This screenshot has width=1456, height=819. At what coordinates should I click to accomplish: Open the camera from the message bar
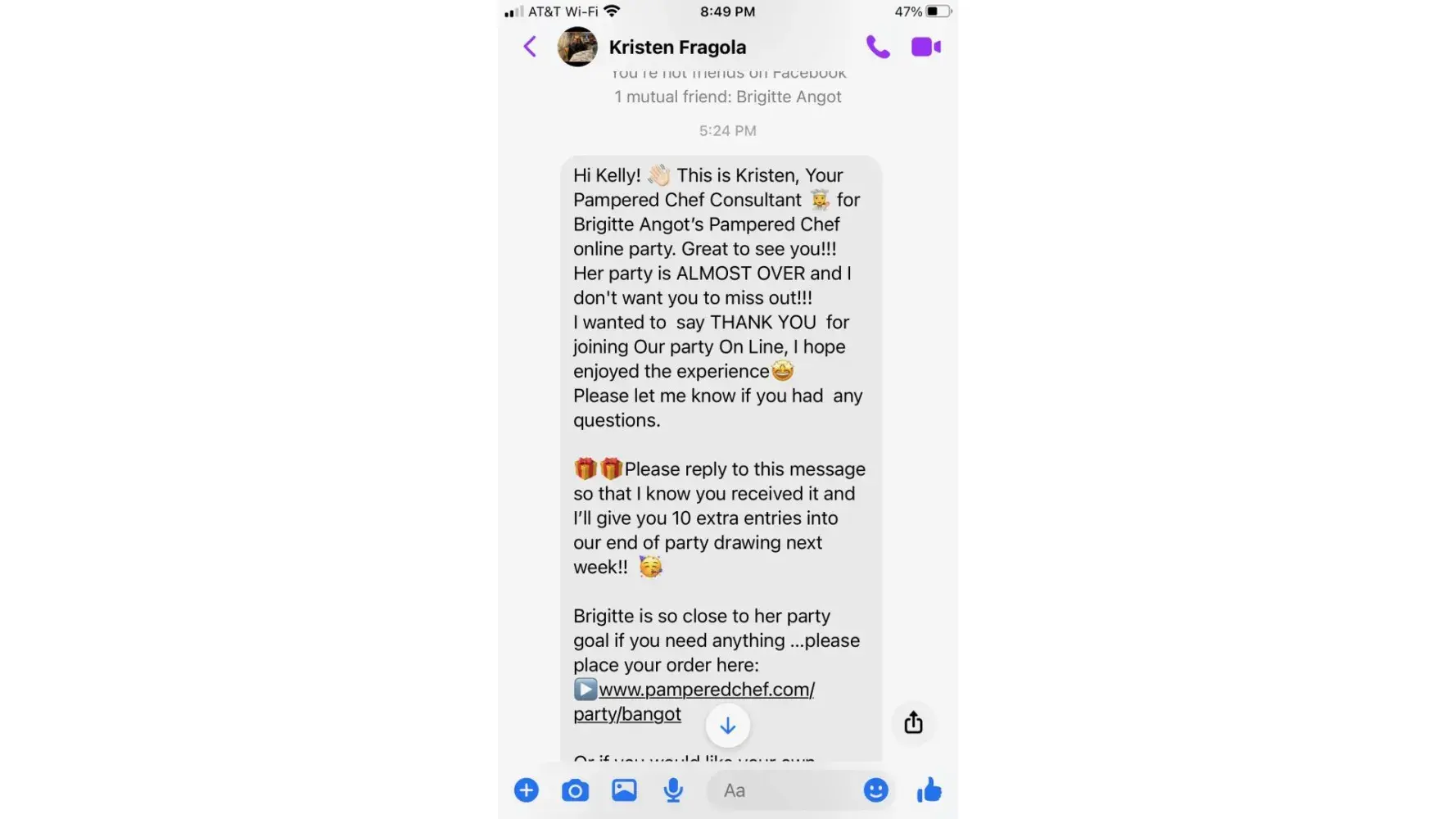coord(575,790)
